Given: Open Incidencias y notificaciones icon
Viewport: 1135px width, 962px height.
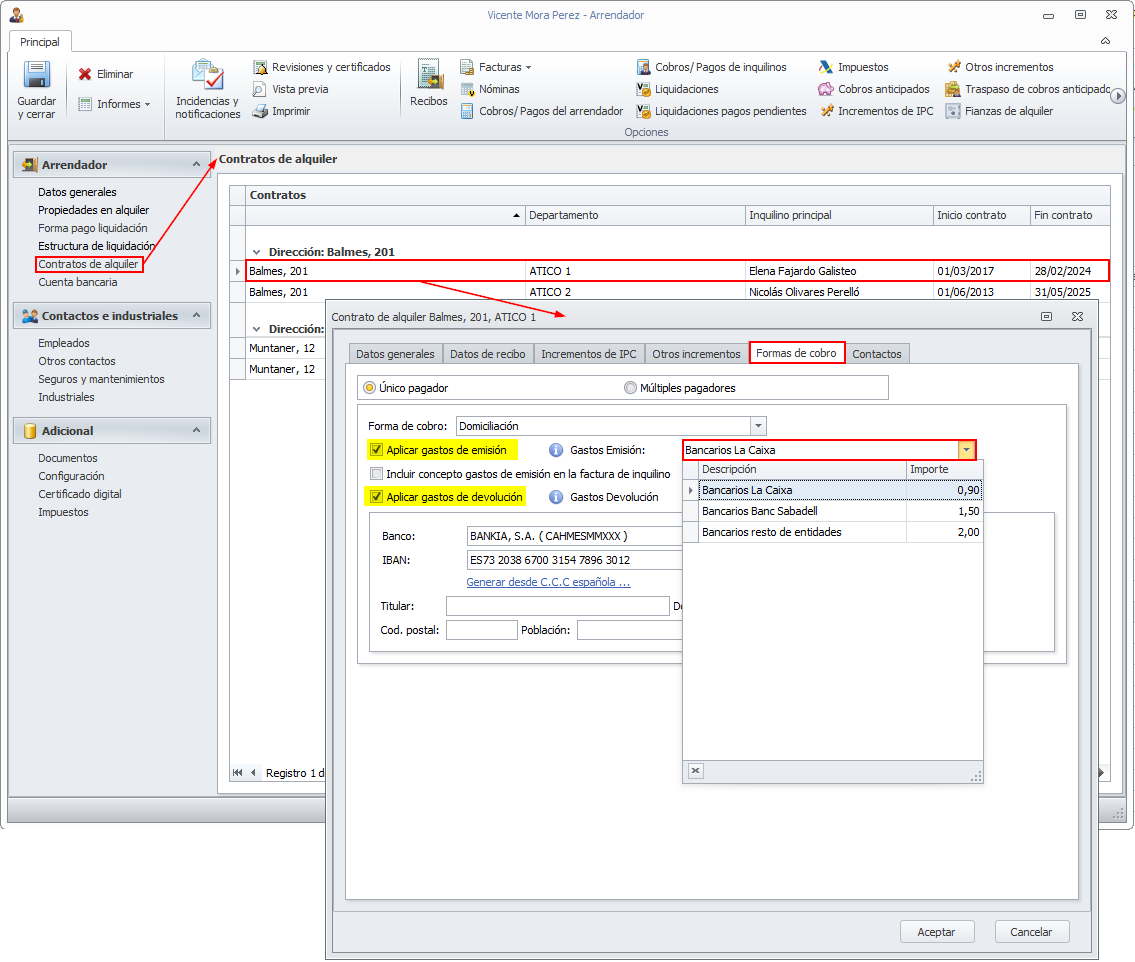Looking at the screenshot, I should pyautogui.click(x=208, y=75).
